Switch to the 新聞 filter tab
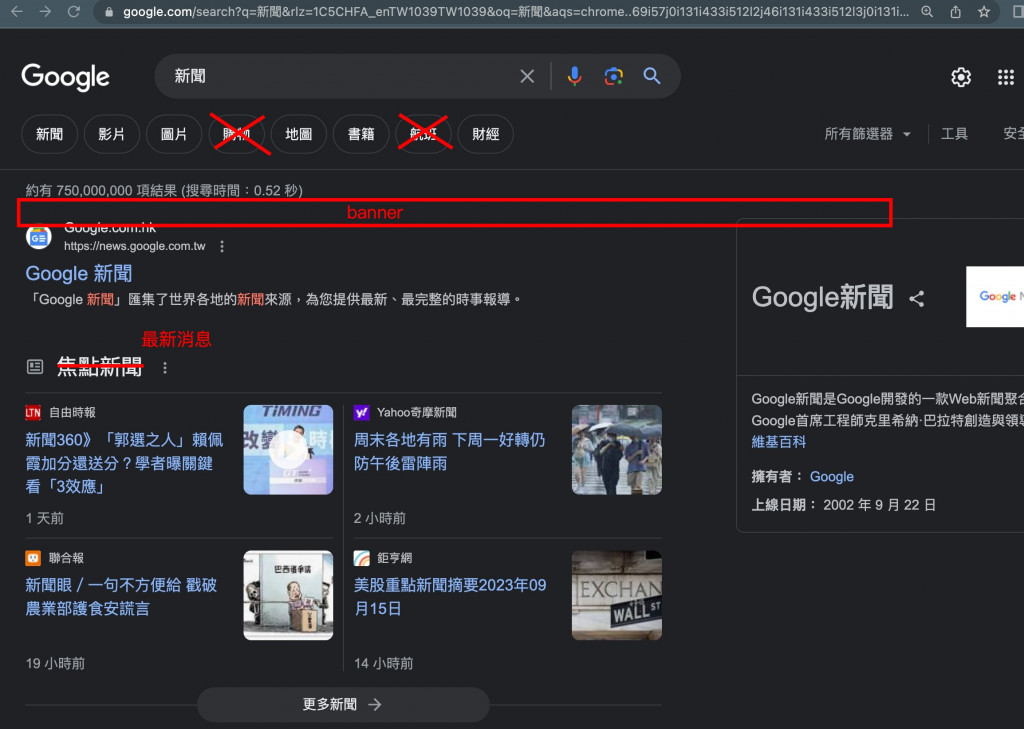This screenshot has width=1024, height=729. (x=50, y=134)
